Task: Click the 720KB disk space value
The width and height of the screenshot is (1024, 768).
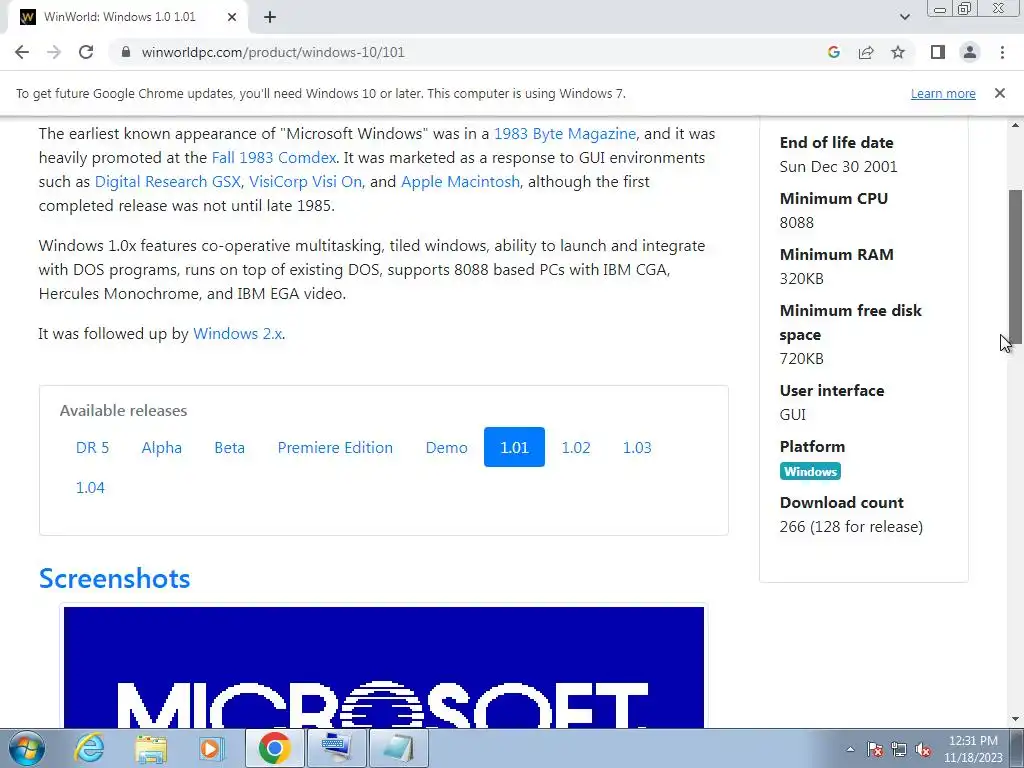Action: click(801, 359)
